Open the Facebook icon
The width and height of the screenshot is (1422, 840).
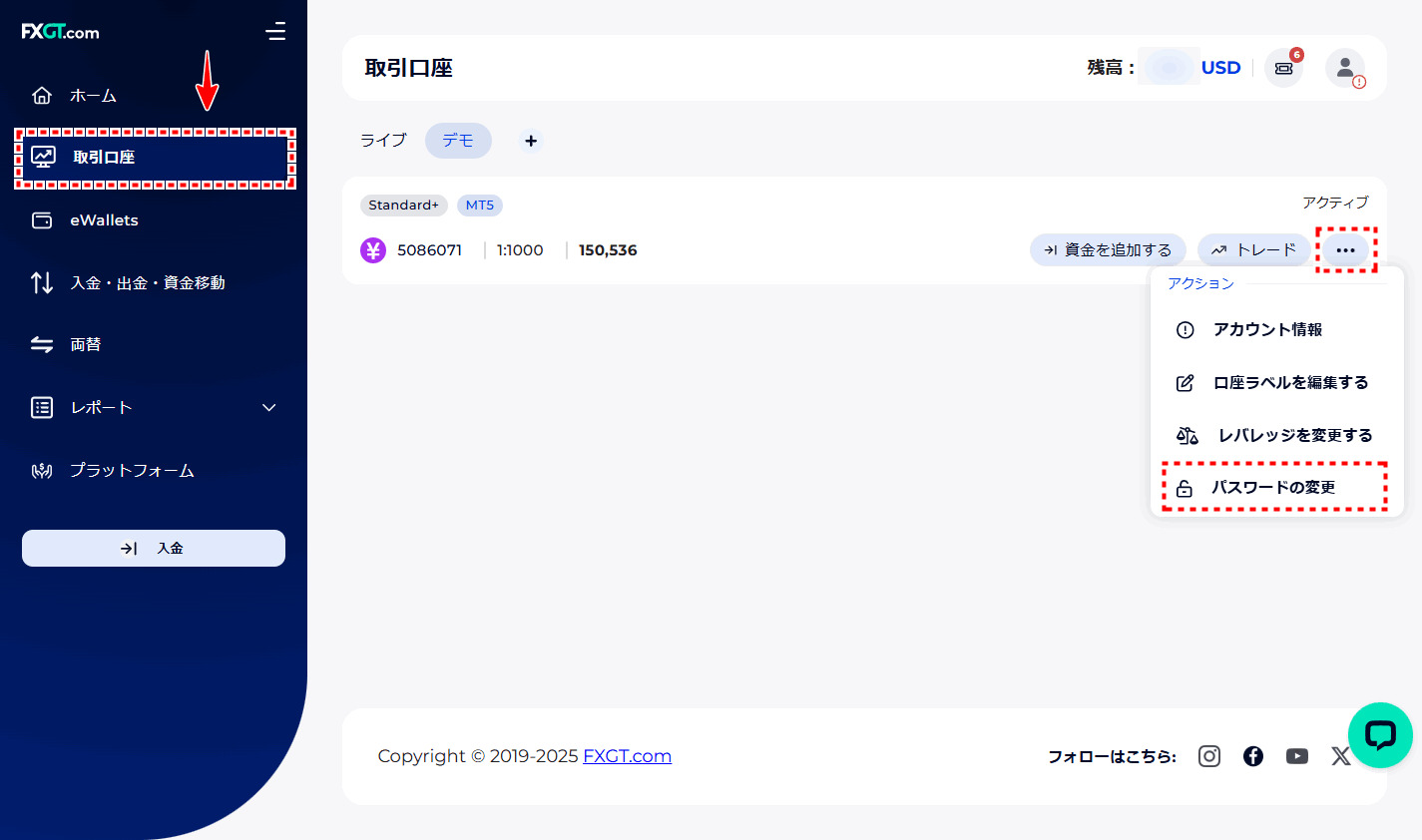pos(1253,756)
